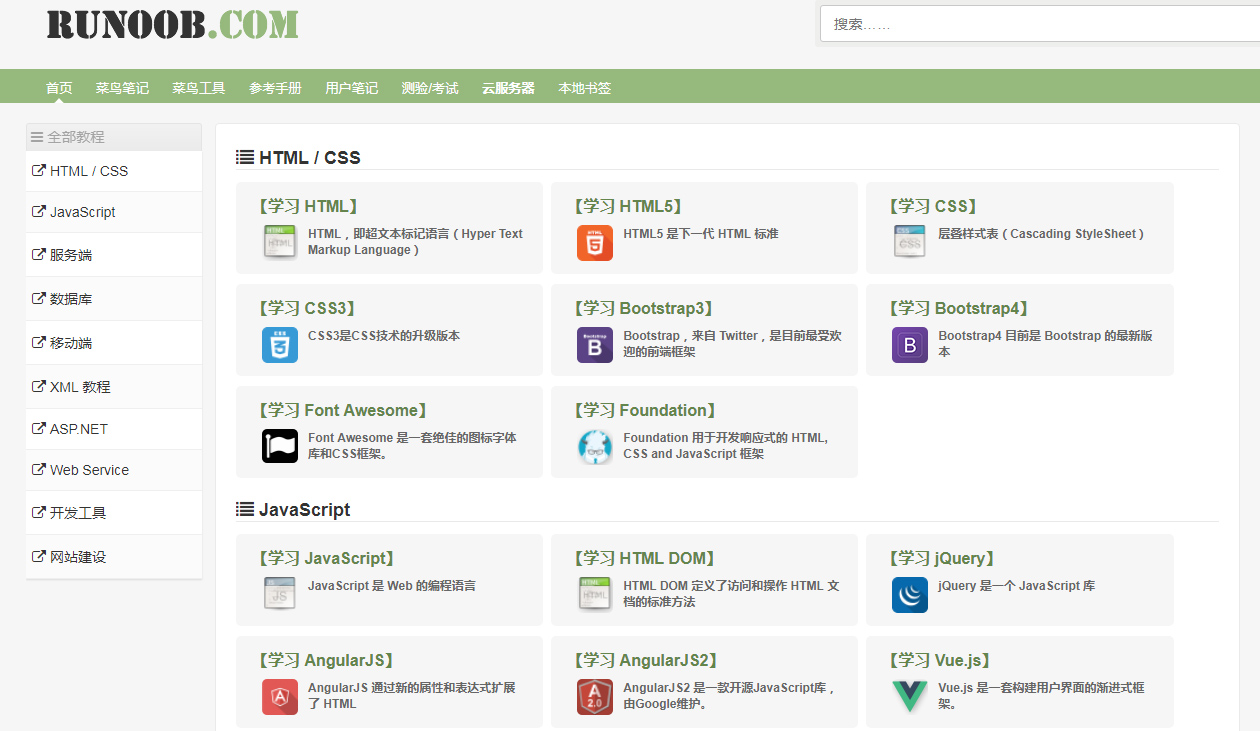The image size is (1260, 731).
Task: Open the 云服务器 navigation item
Action: tap(508, 88)
